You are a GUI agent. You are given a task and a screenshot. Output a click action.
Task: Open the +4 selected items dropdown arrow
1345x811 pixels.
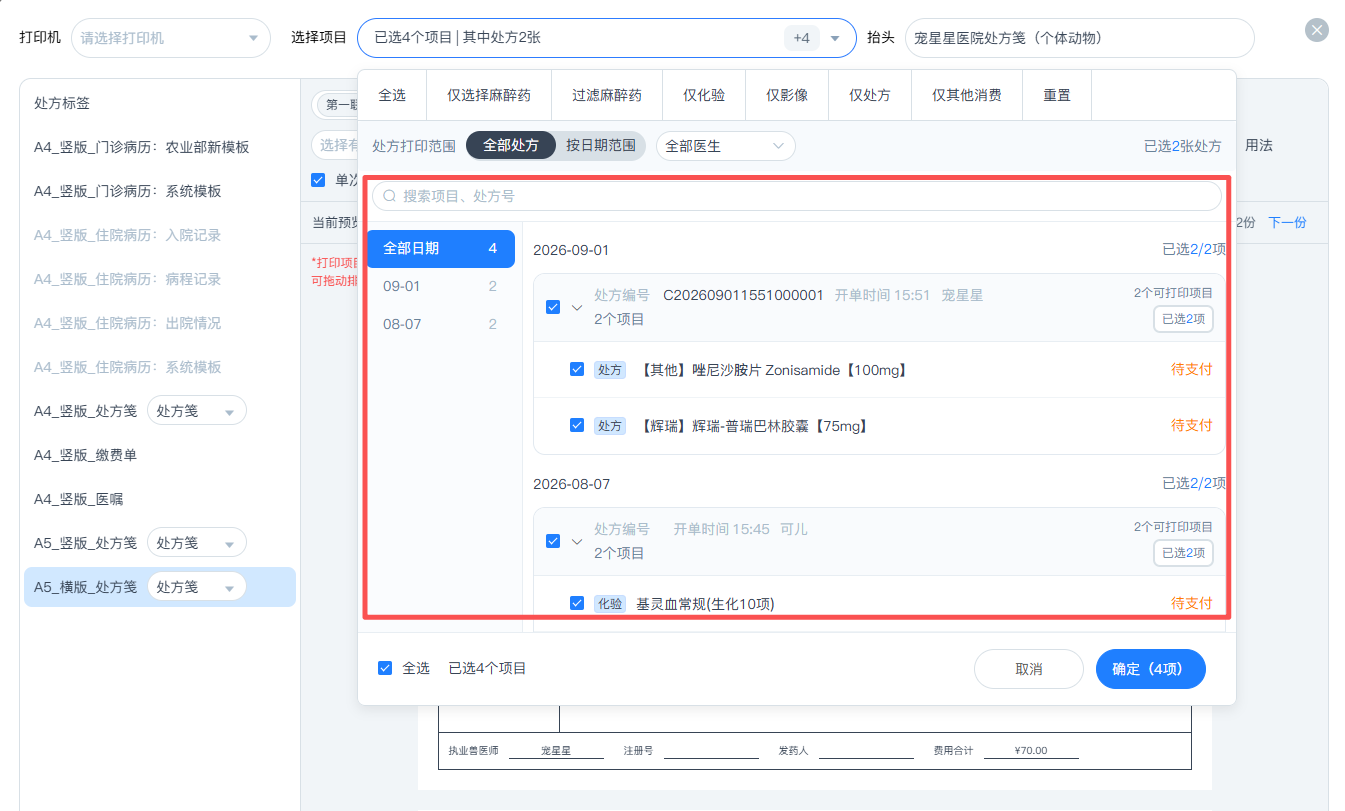(x=835, y=38)
